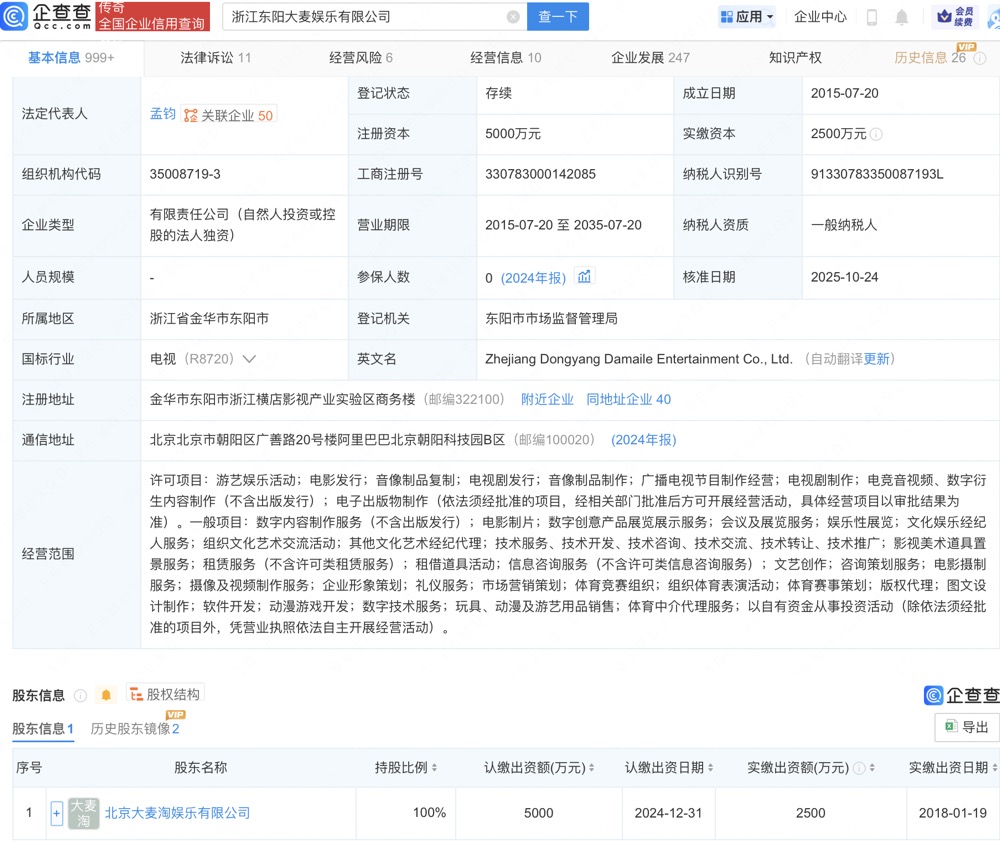Open the notifications bell
1000x841 pixels.
pos(902,17)
